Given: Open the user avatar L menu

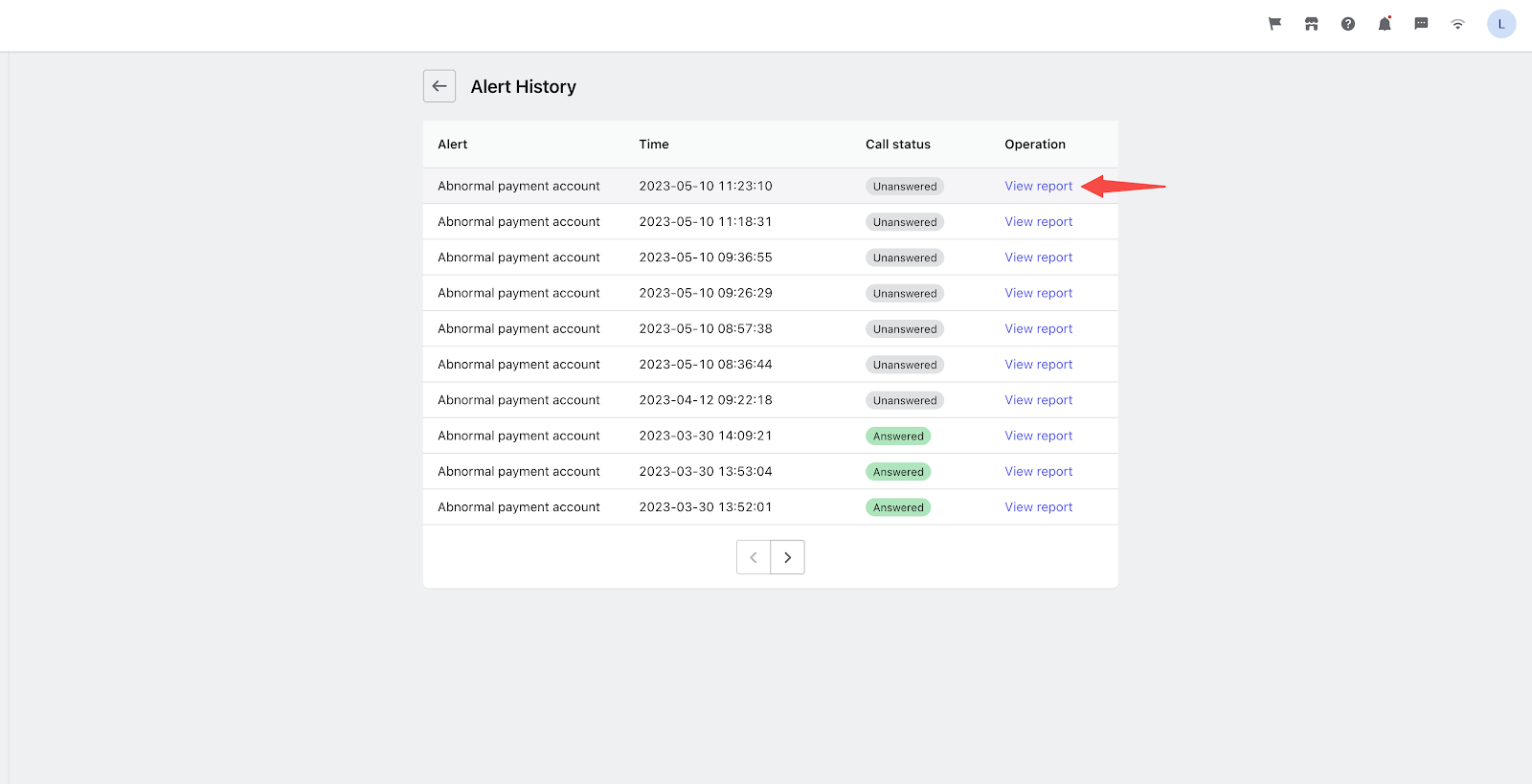Looking at the screenshot, I should pos(1501,24).
